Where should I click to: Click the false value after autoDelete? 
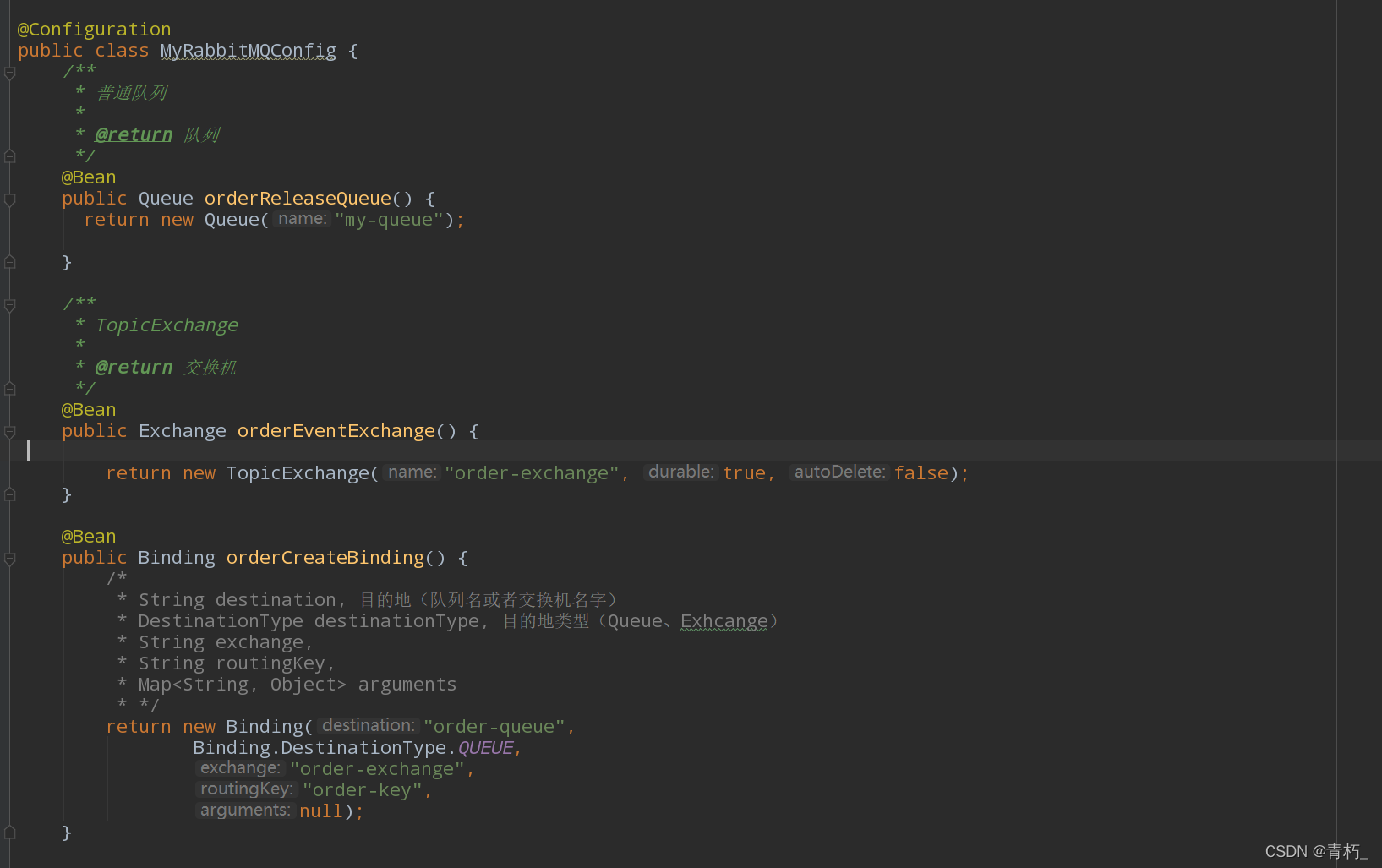(x=921, y=473)
